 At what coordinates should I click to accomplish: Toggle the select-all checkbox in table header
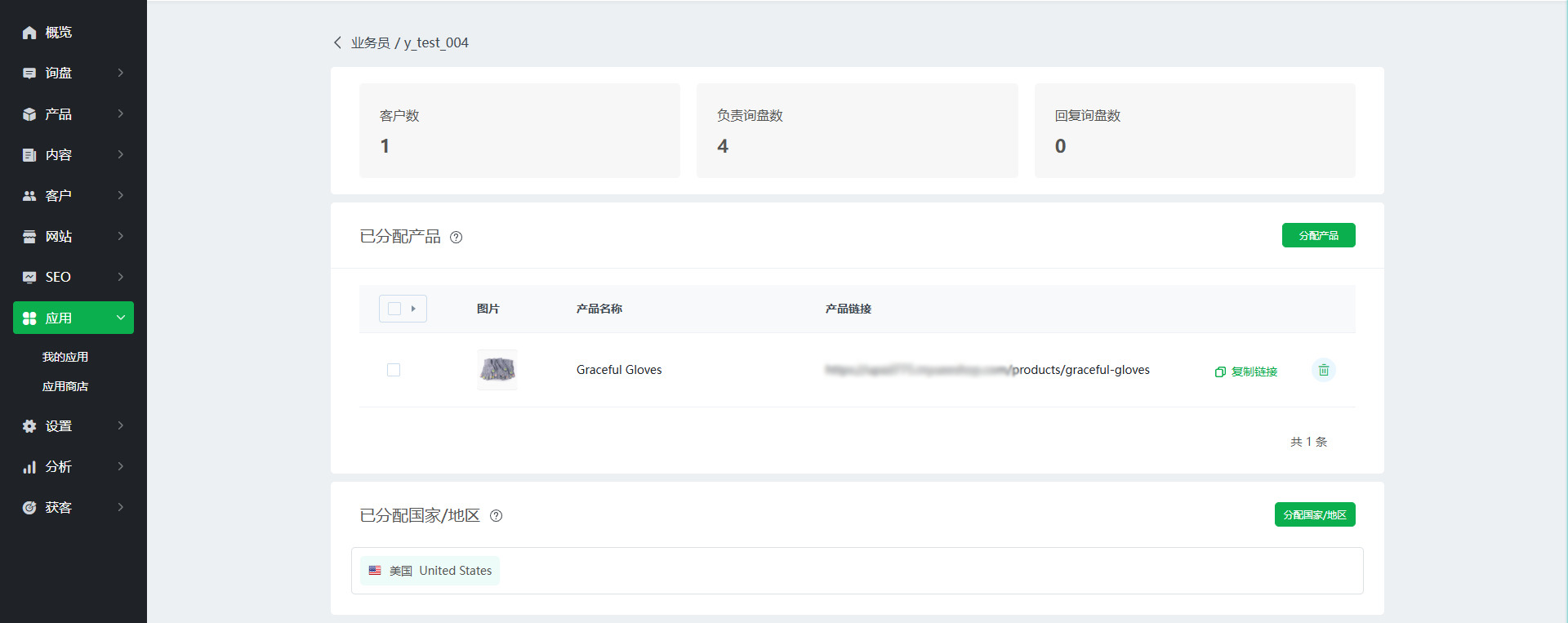coord(394,309)
